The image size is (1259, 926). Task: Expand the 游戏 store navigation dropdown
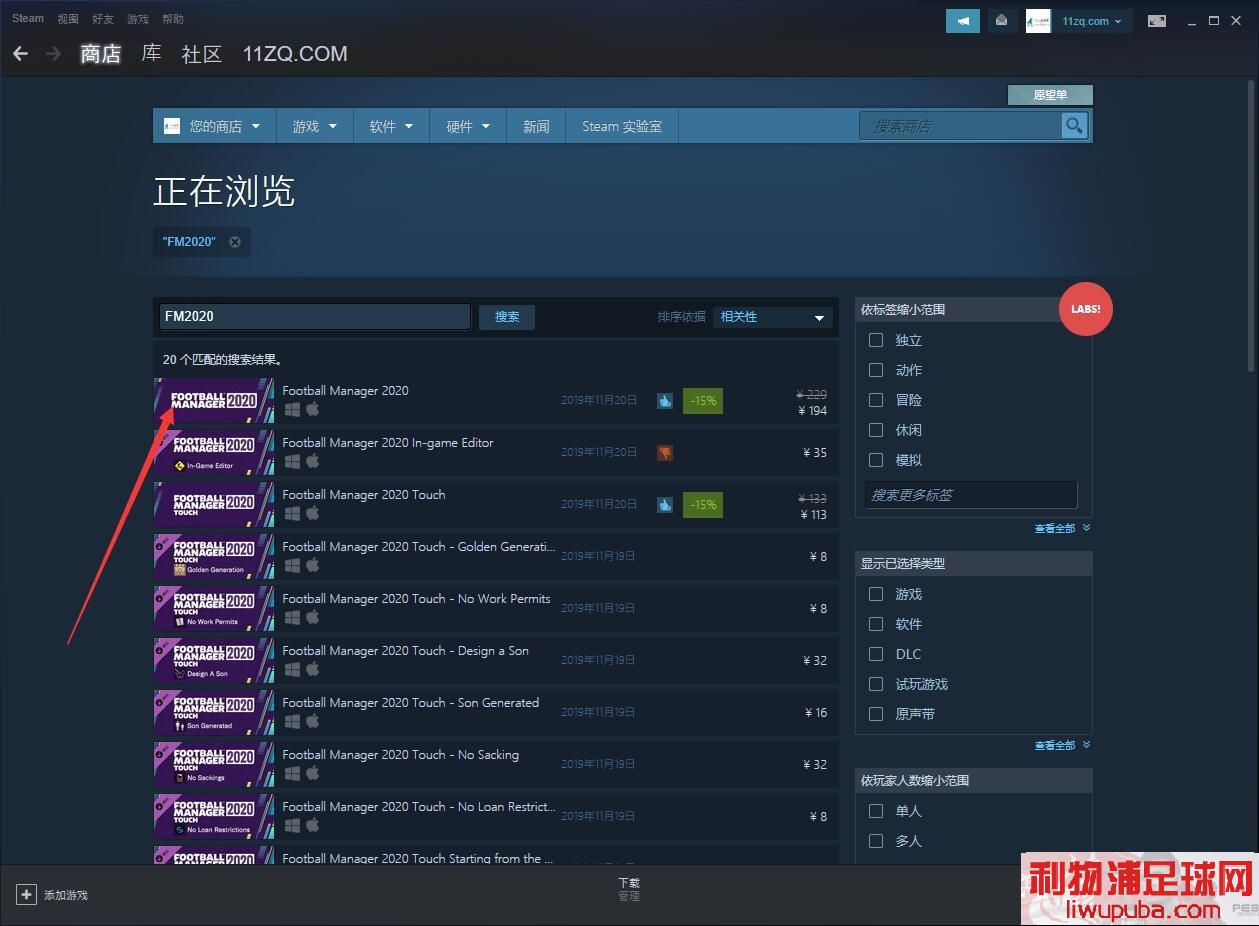[x=315, y=126]
